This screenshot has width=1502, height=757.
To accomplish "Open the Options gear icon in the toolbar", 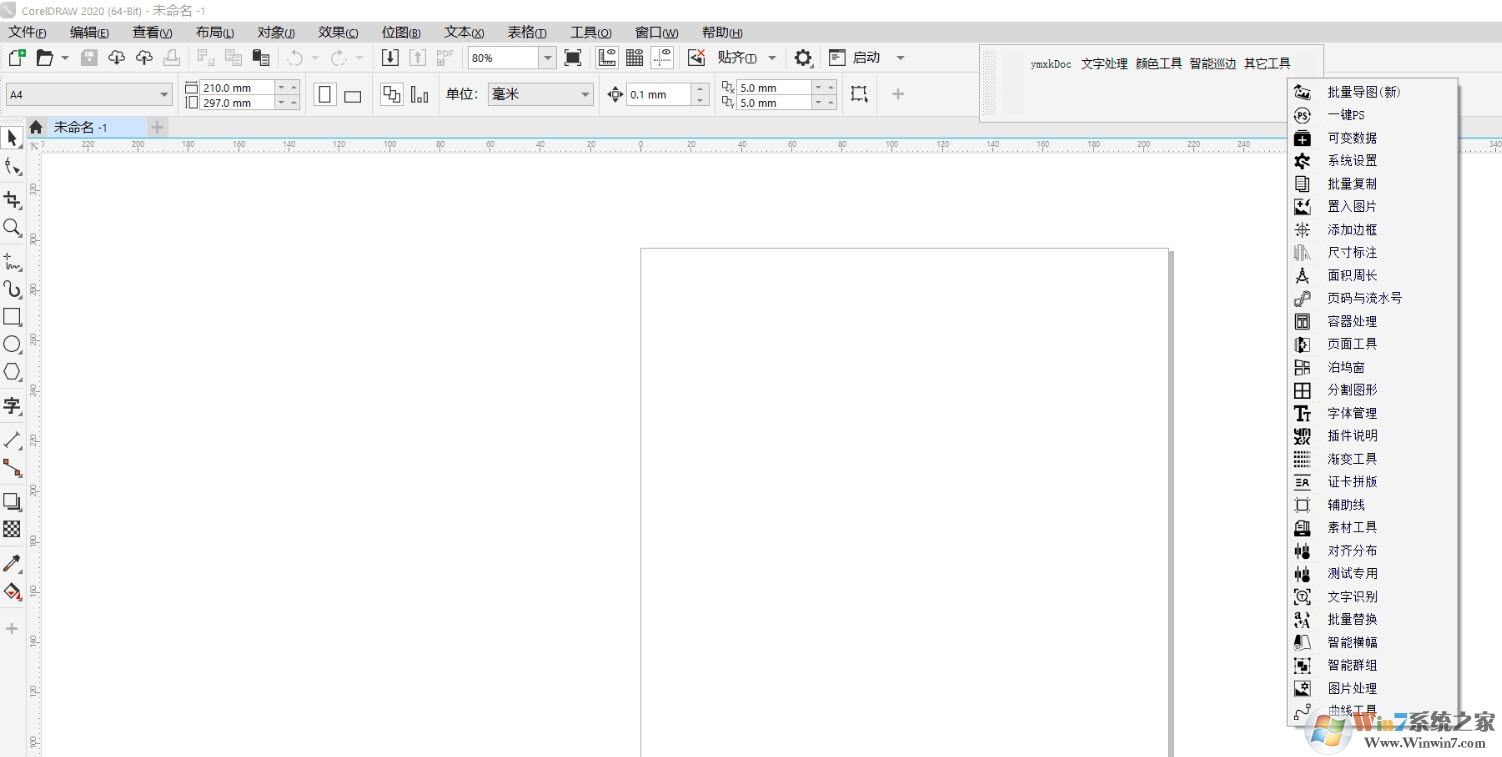I will 803,58.
